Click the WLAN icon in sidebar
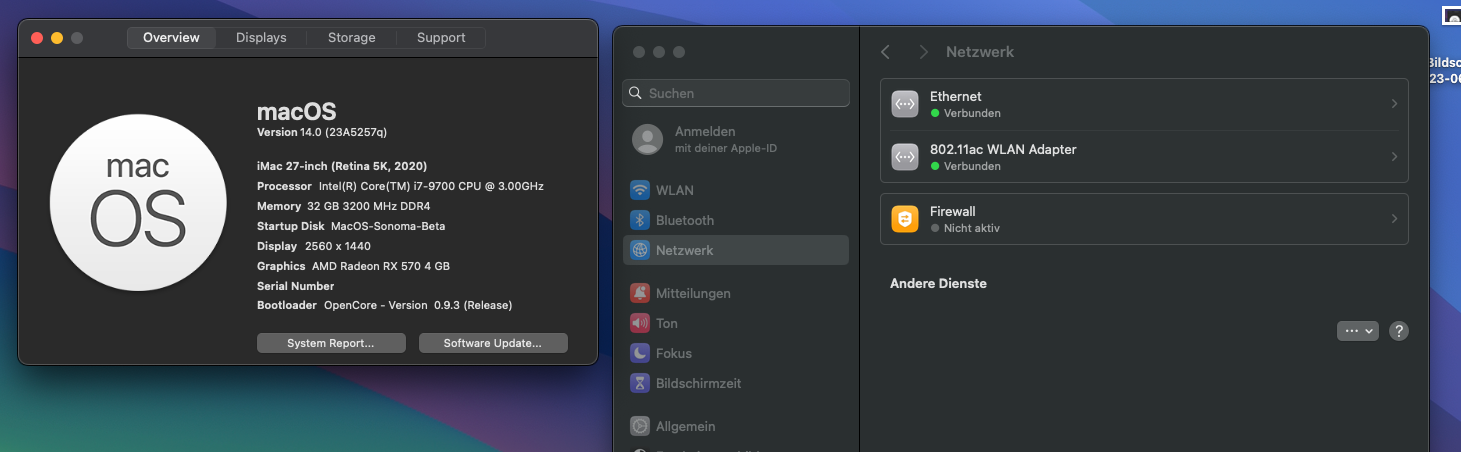Image resolution: width=1461 pixels, height=452 pixels. [x=640, y=190]
